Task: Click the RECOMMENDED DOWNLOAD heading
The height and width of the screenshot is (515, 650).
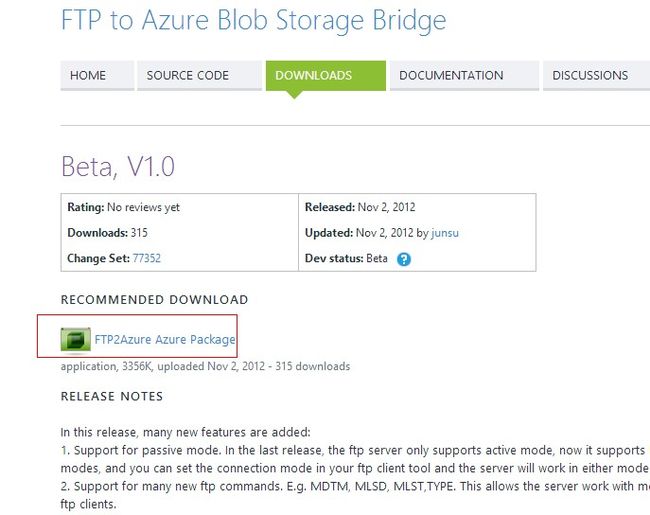Action: [154, 299]
